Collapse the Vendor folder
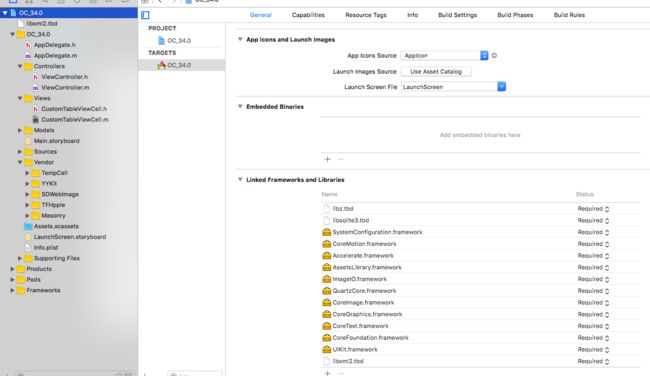This screenshot has width=650, height=376. click(x=19, y=162)
